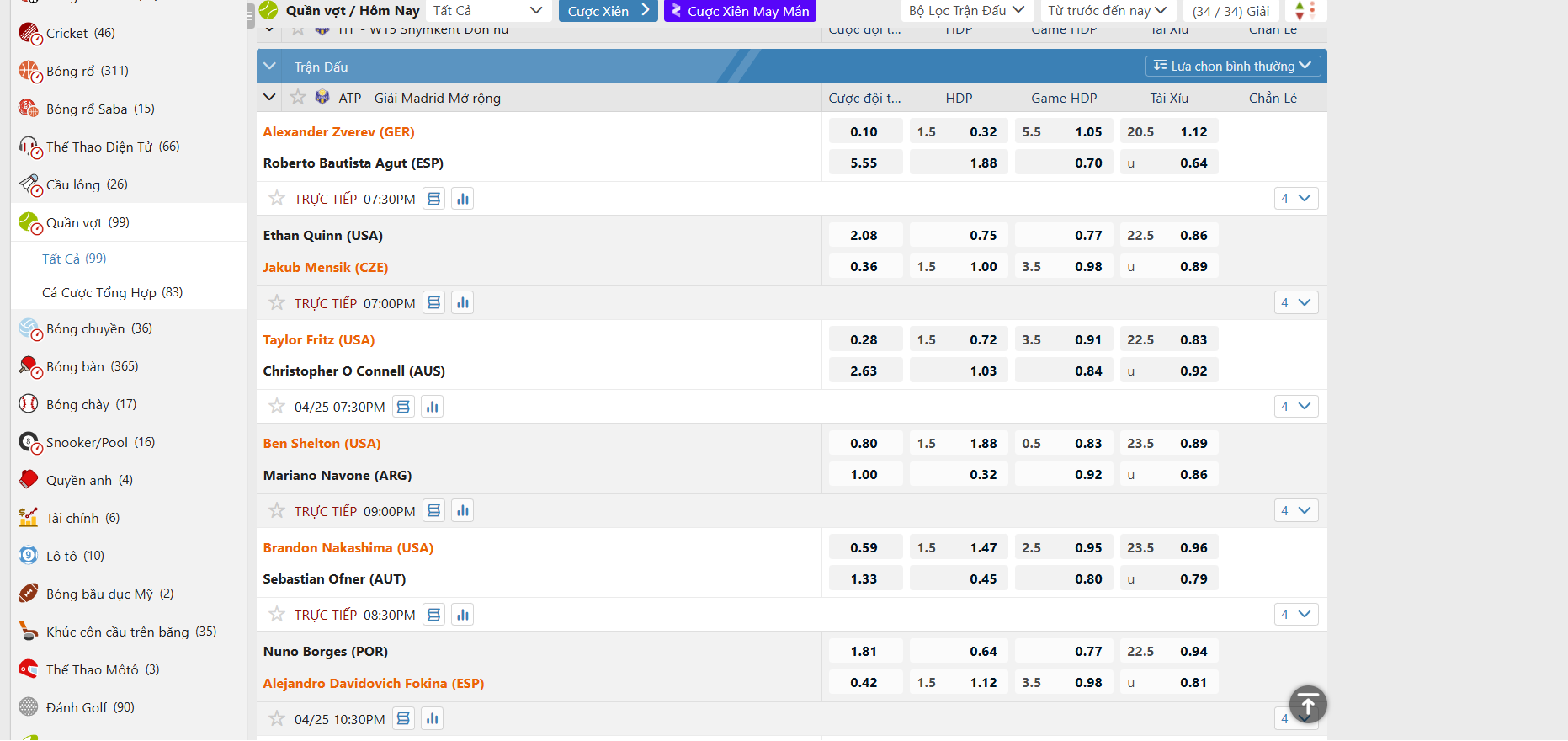Select the Khúc côn cầu trên băng icon
Screen dimensions: 1568x741
point(29,632)
